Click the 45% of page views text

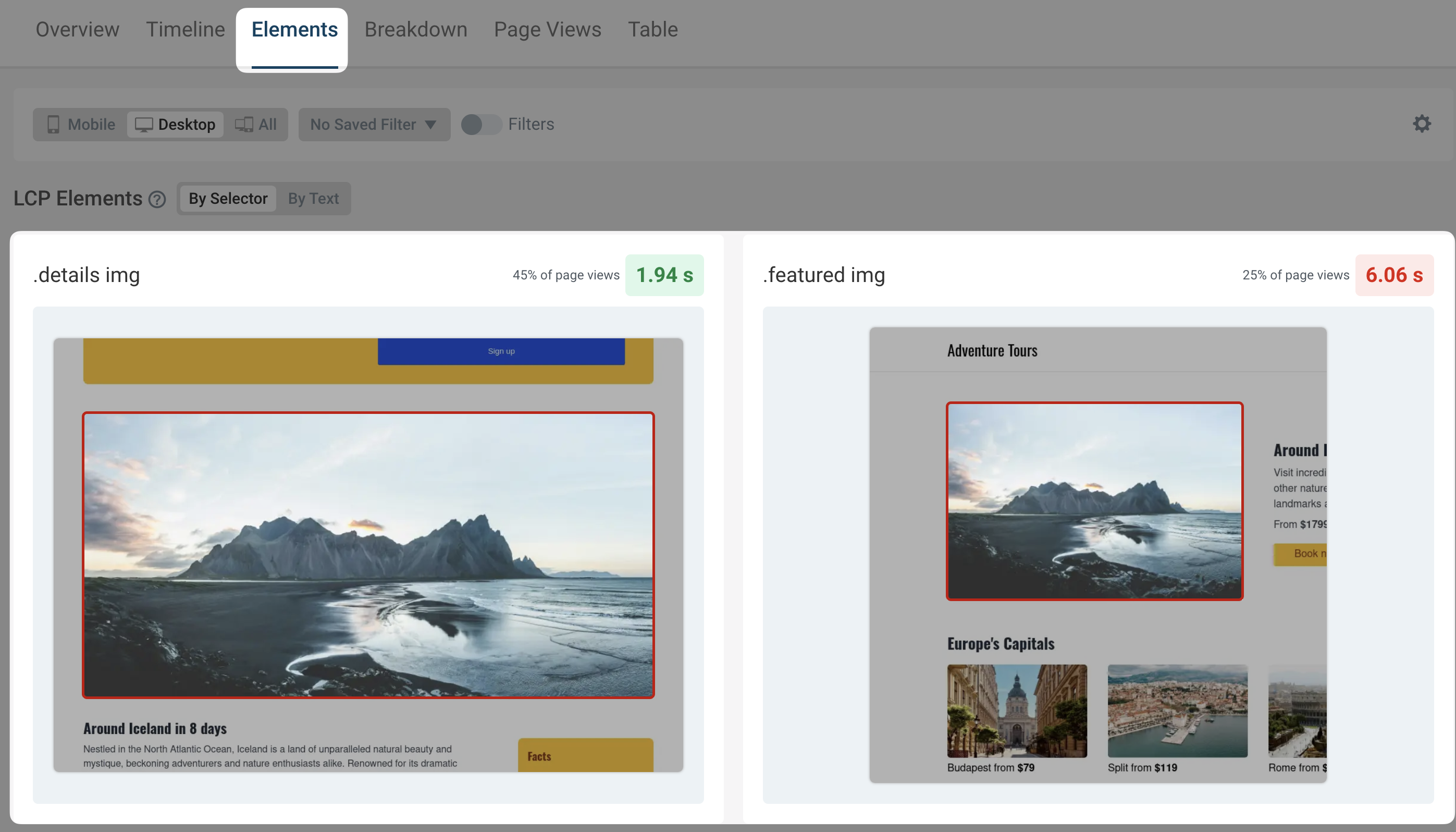pos(566,275)
